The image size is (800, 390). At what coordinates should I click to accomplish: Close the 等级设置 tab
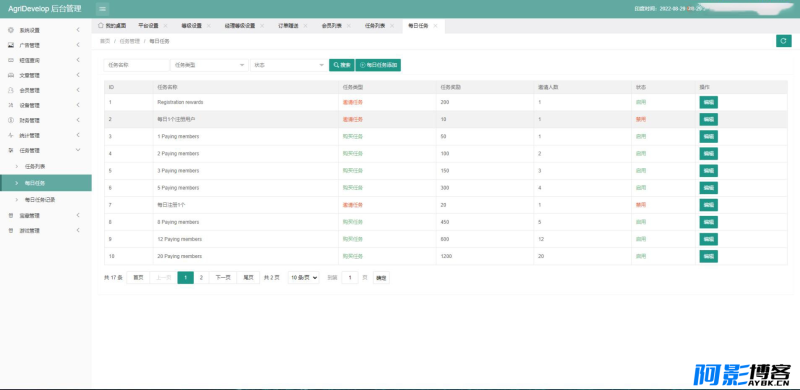(x=209, y=26)
